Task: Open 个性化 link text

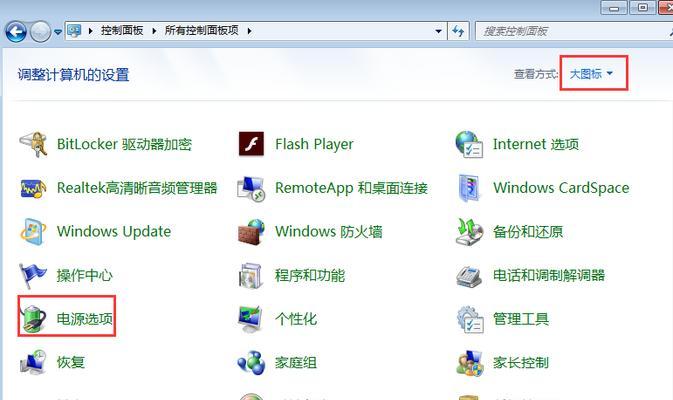Action: [296, 319]
